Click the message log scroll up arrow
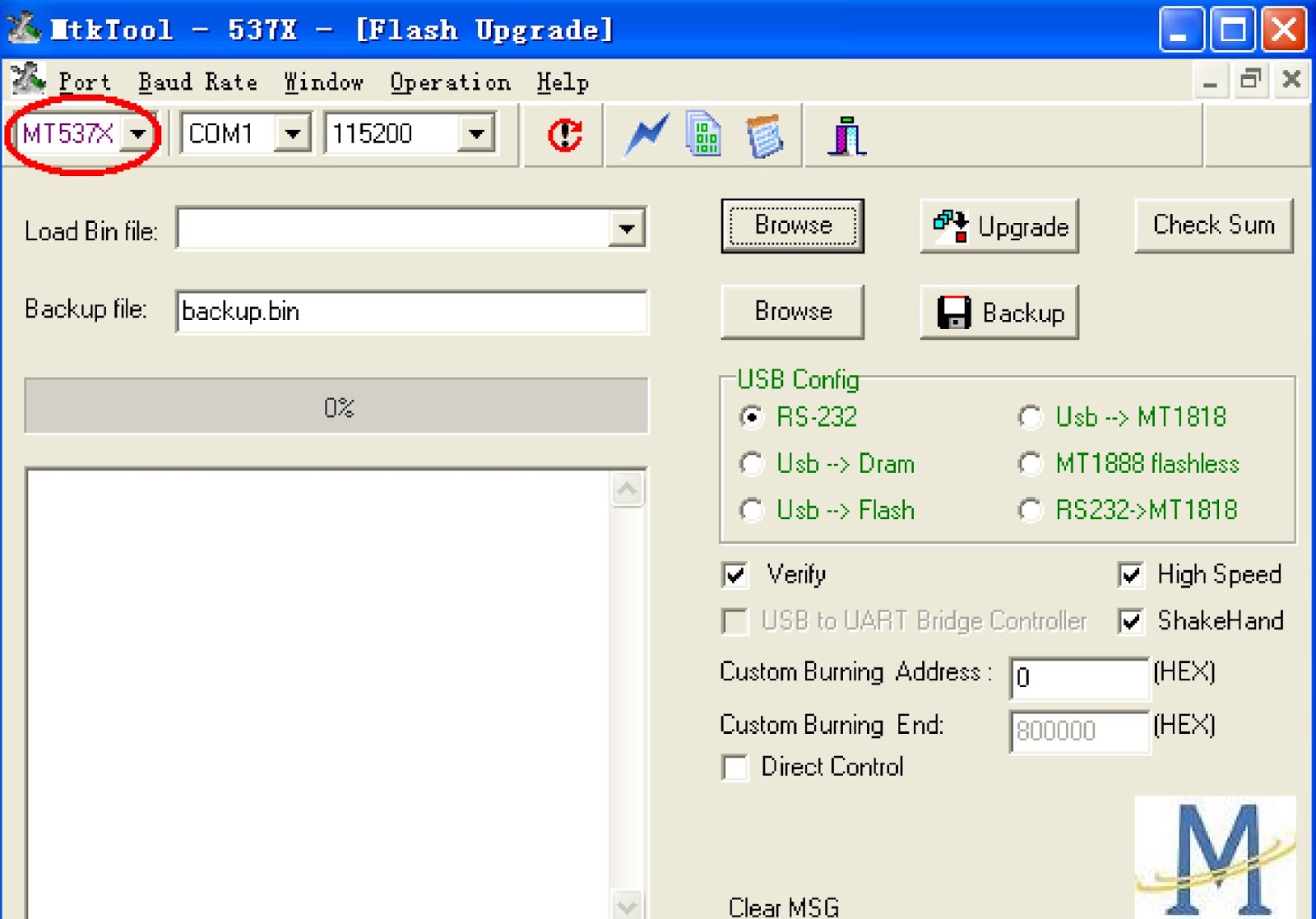The image size is (1316, 919). [x=628, y=490]
